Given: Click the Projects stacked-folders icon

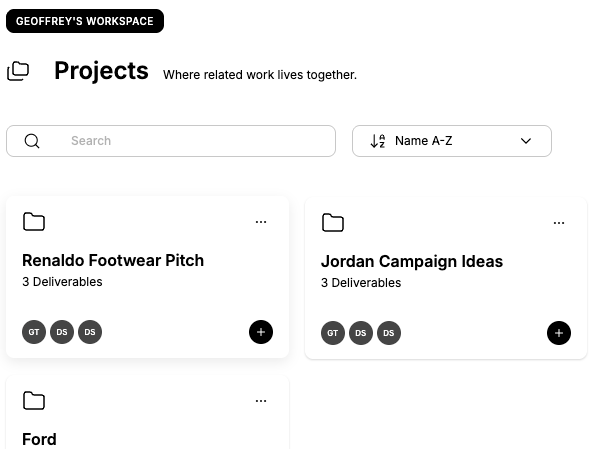Looking at the screenshot, I should (x=18, y=71).
